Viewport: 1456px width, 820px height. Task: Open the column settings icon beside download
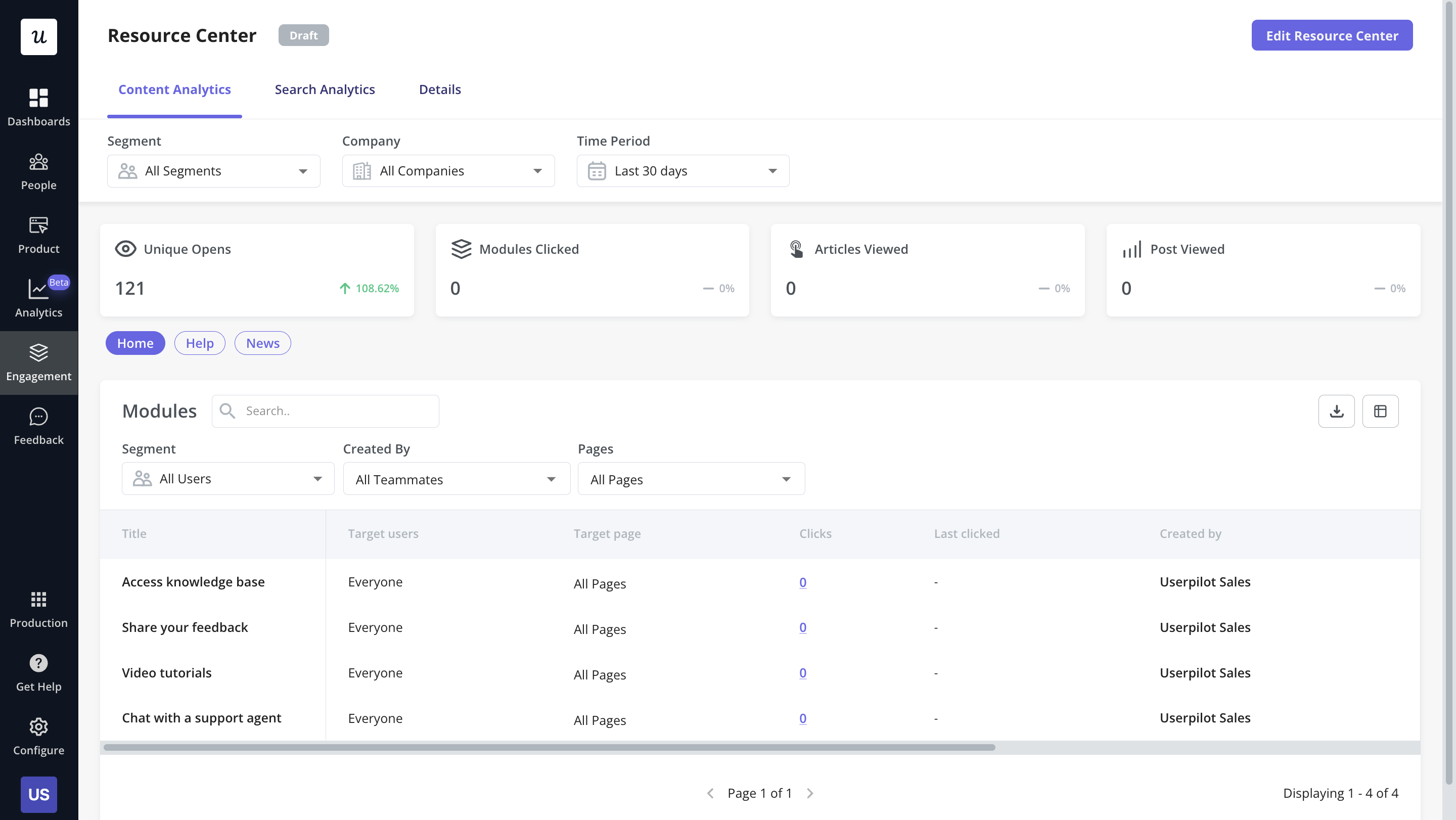[x=1381, y=411]
